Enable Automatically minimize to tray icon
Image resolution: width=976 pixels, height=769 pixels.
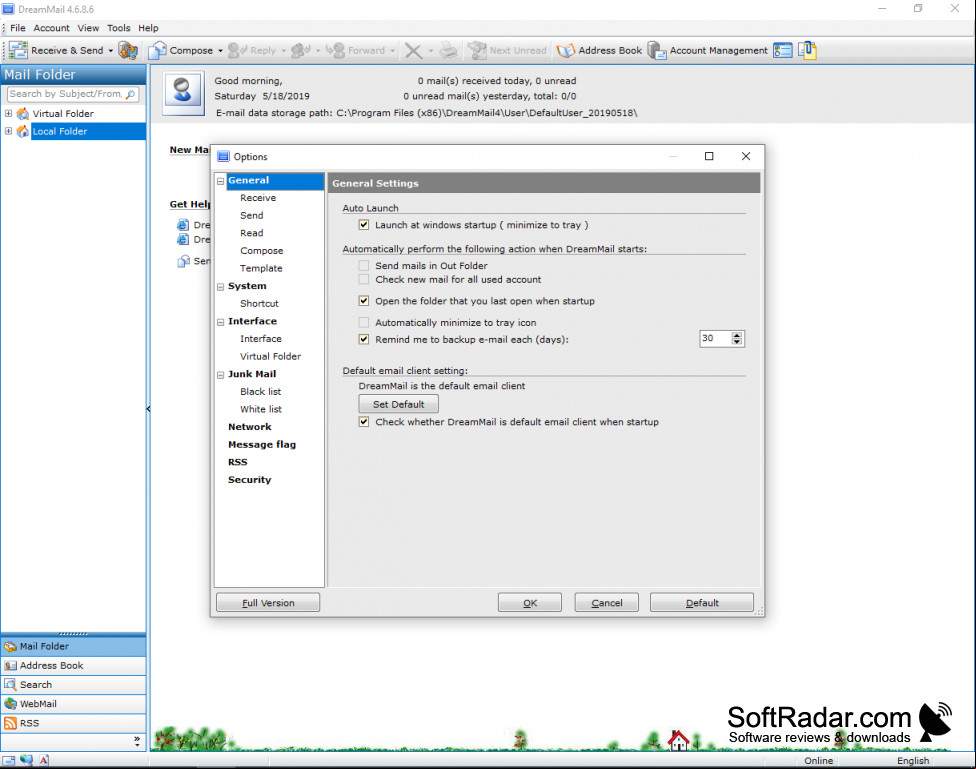[364, 323]
